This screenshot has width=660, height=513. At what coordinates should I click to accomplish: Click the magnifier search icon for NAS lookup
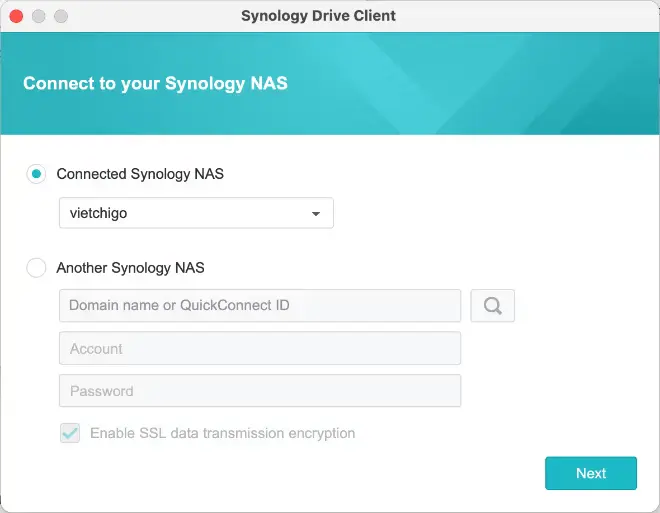[x=492, y=306]
